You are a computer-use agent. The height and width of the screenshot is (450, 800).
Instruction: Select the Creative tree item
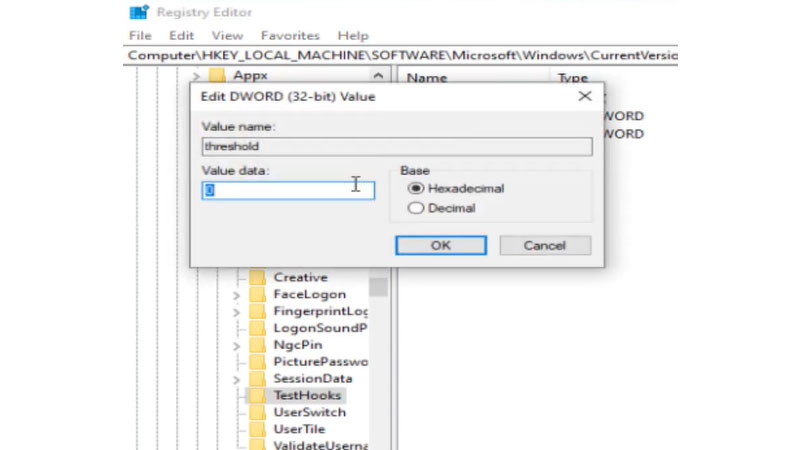coord(301,278)
